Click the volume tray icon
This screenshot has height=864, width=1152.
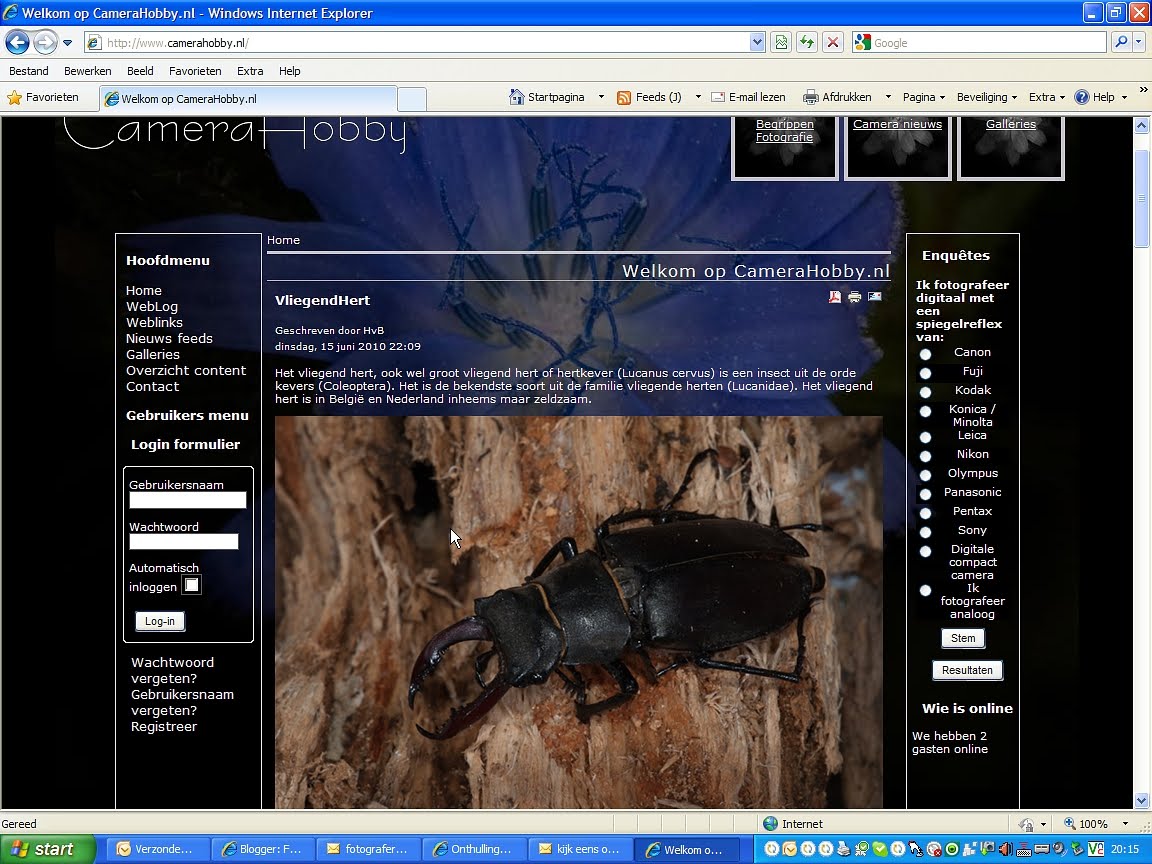(1005, 849)
